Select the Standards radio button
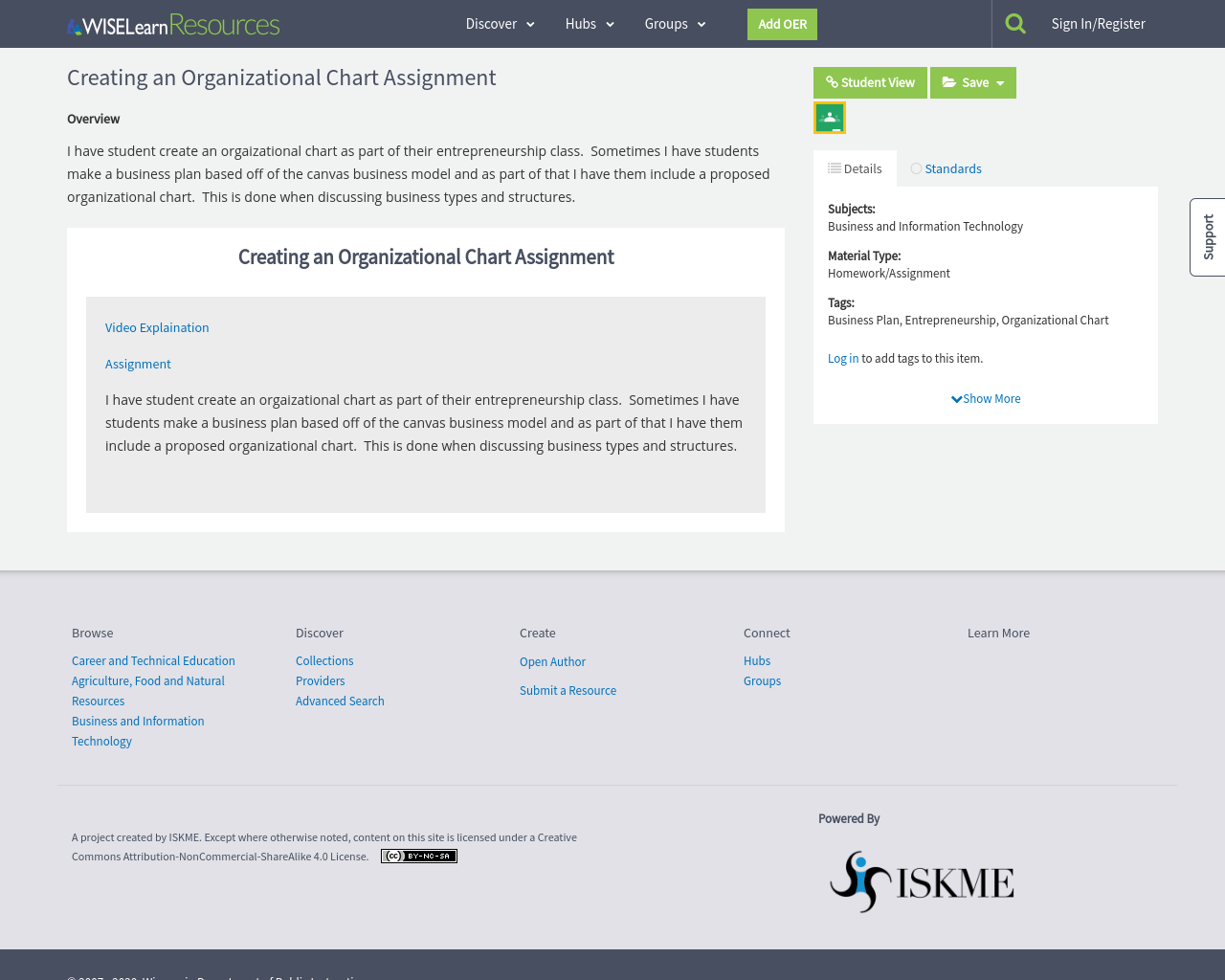This screenshot has height=980, width=1225. pos(915,167)
